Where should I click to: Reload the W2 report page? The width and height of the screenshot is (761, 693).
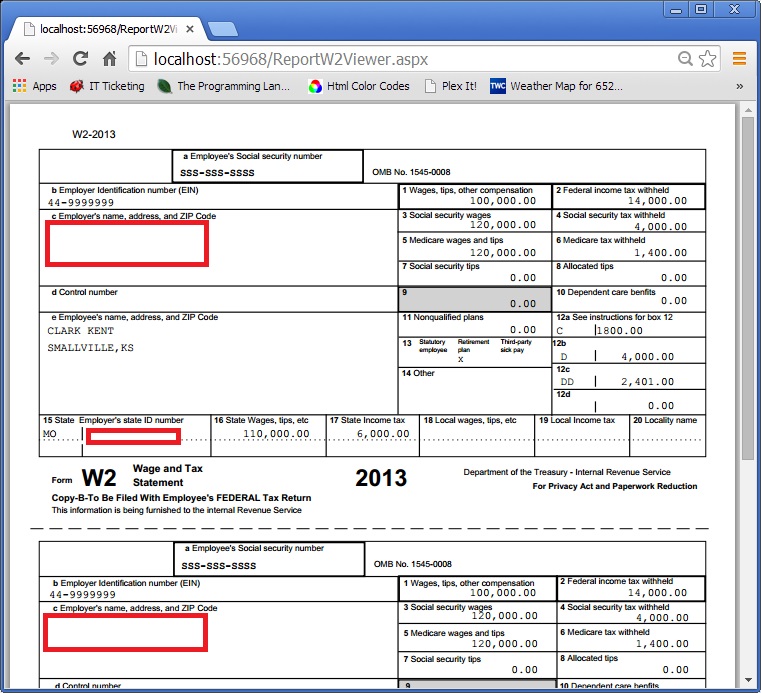coord(80,59)
